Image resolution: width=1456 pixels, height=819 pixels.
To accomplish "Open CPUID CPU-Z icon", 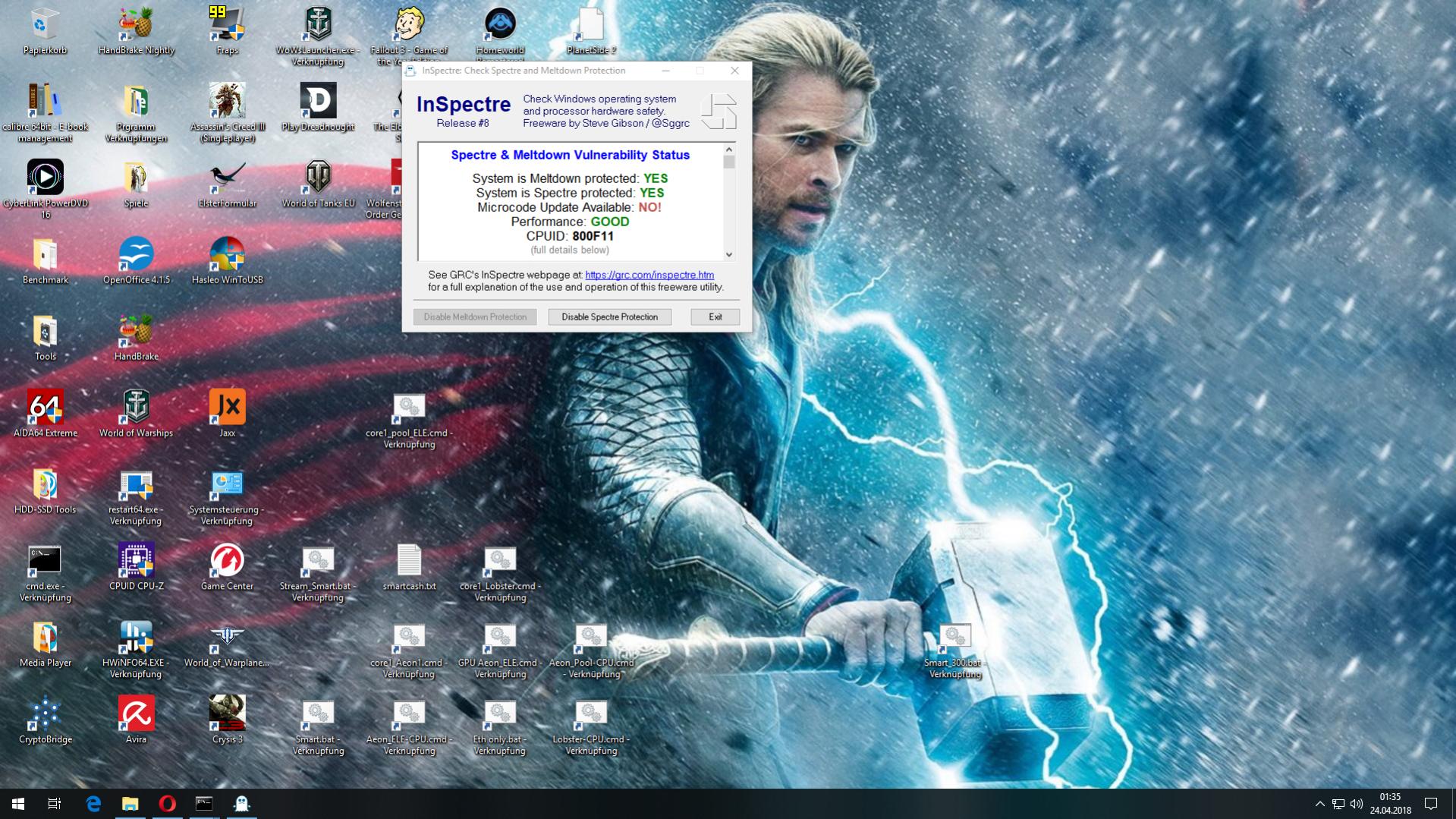I will (136, 567).
